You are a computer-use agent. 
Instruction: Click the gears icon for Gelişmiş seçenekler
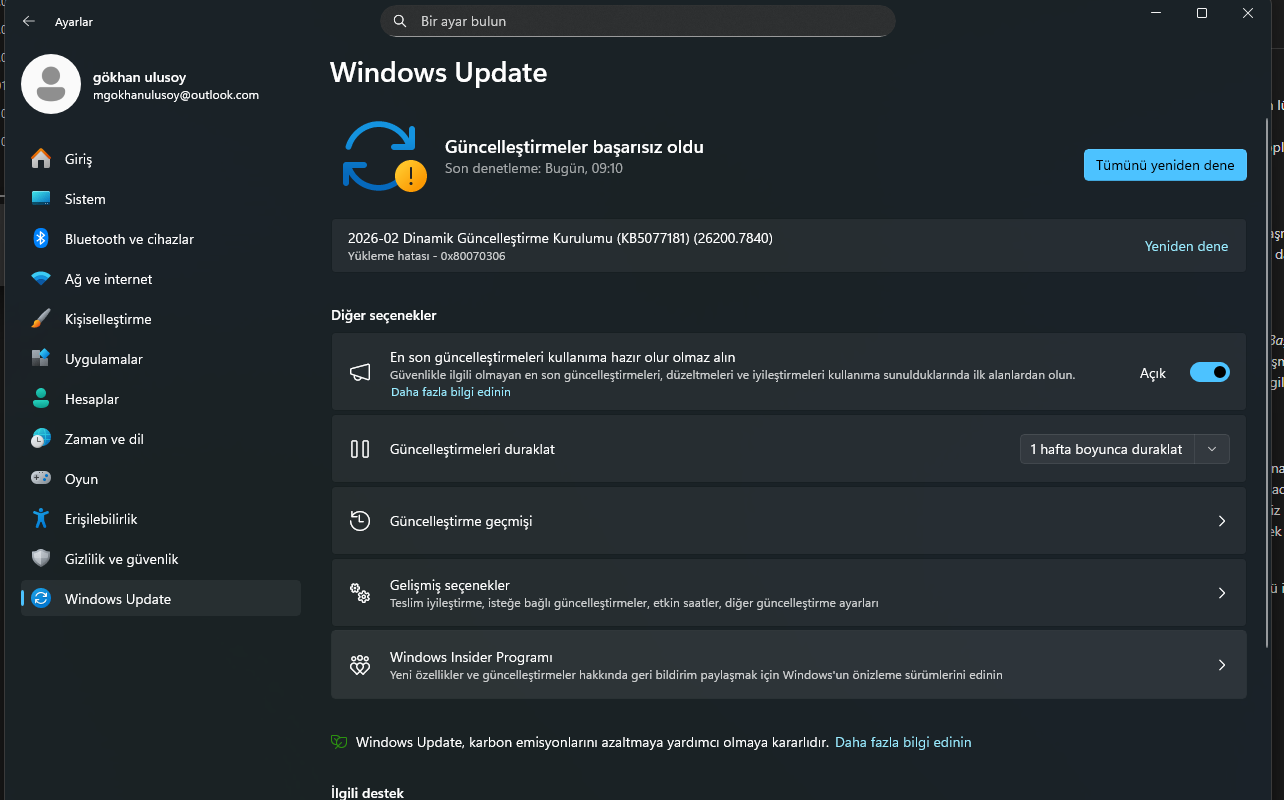tap(360, 593)
